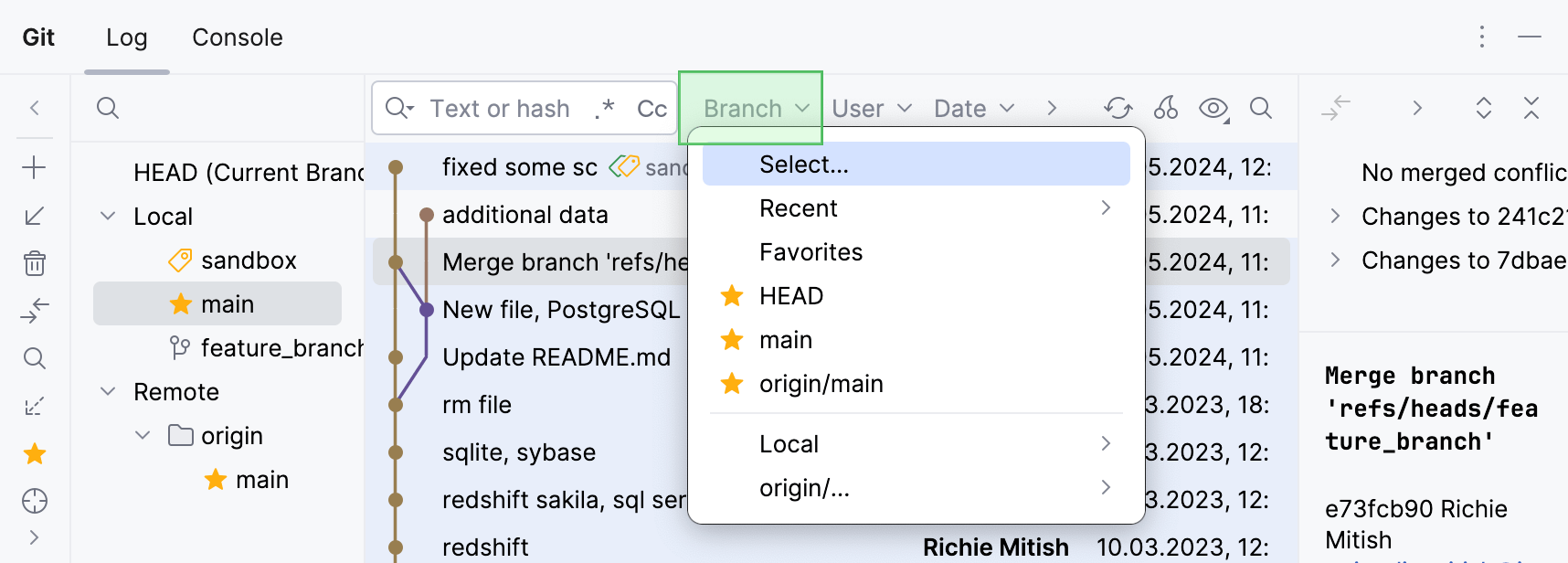Select origin/main in Favorites list

point(821,384)
